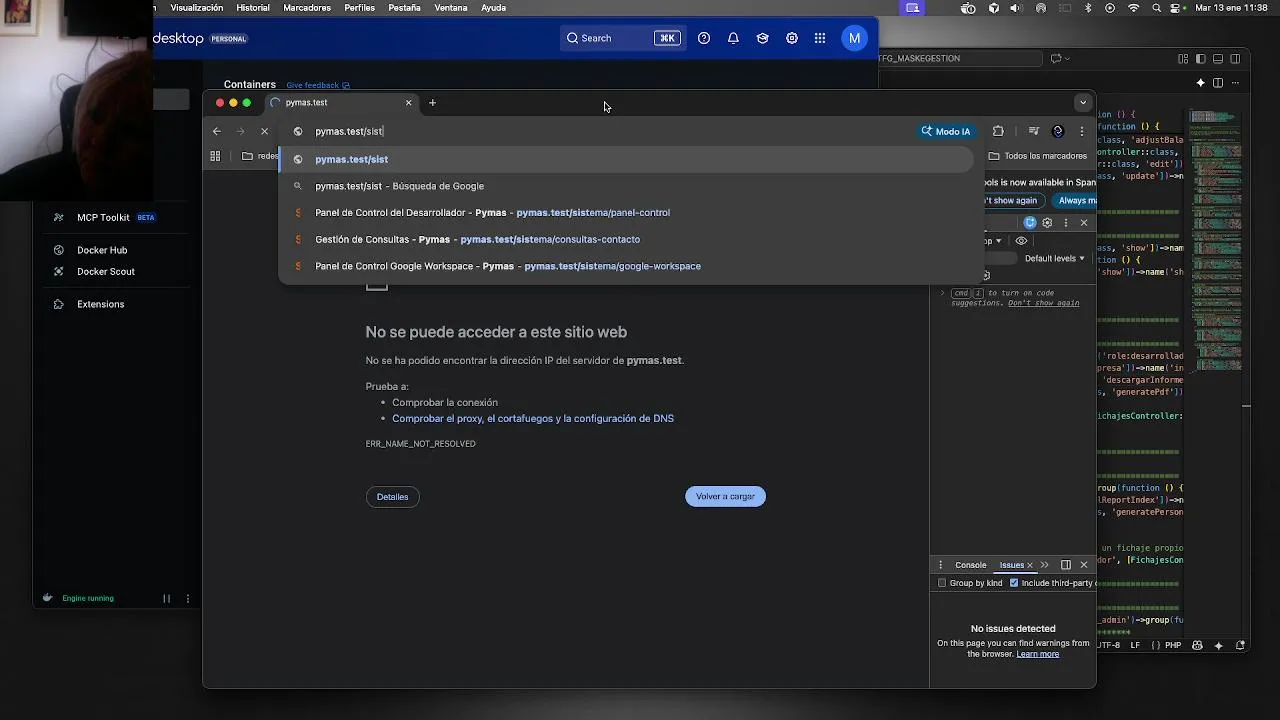Click Volver a cargar button
1280x720 pixels.
[x=725, y=496]
